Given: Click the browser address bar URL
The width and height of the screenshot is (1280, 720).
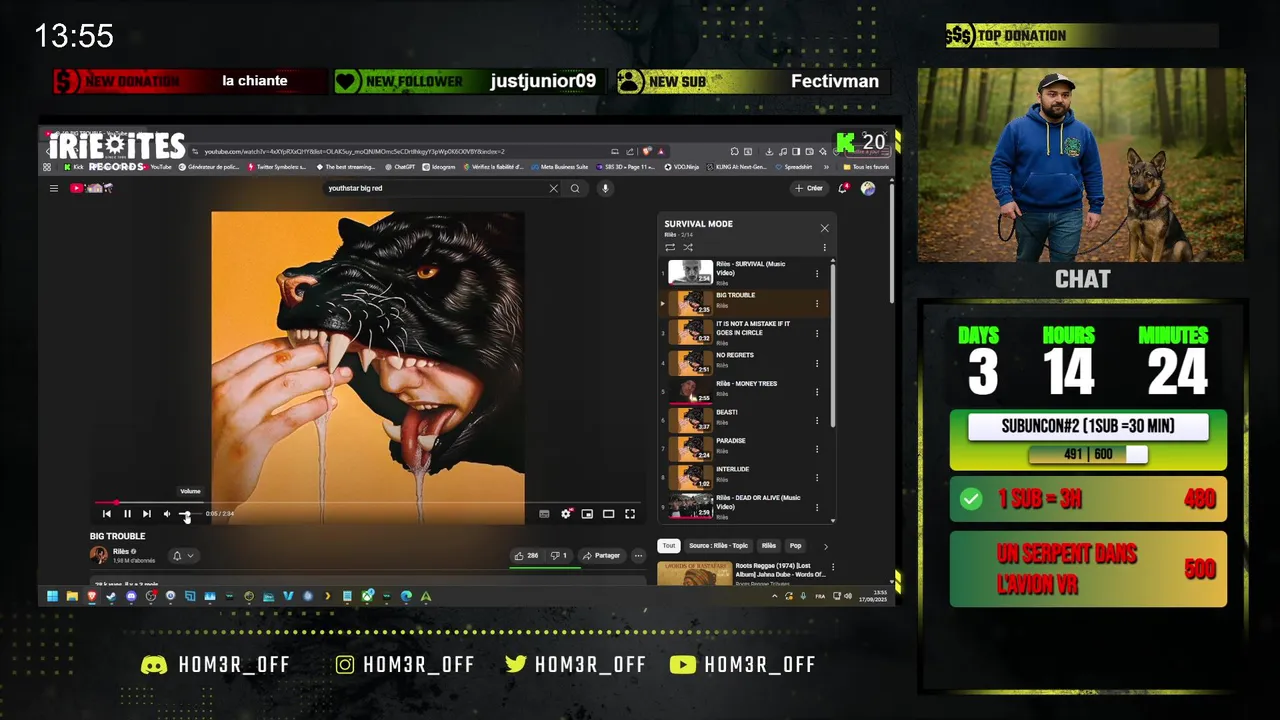Looking at the screenshot, I should (355, 152).
